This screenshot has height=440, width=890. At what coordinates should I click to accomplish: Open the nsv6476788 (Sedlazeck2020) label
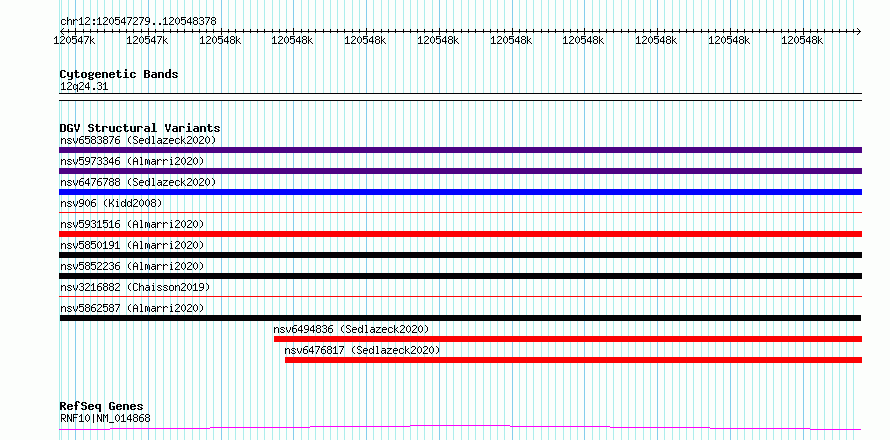138,182
